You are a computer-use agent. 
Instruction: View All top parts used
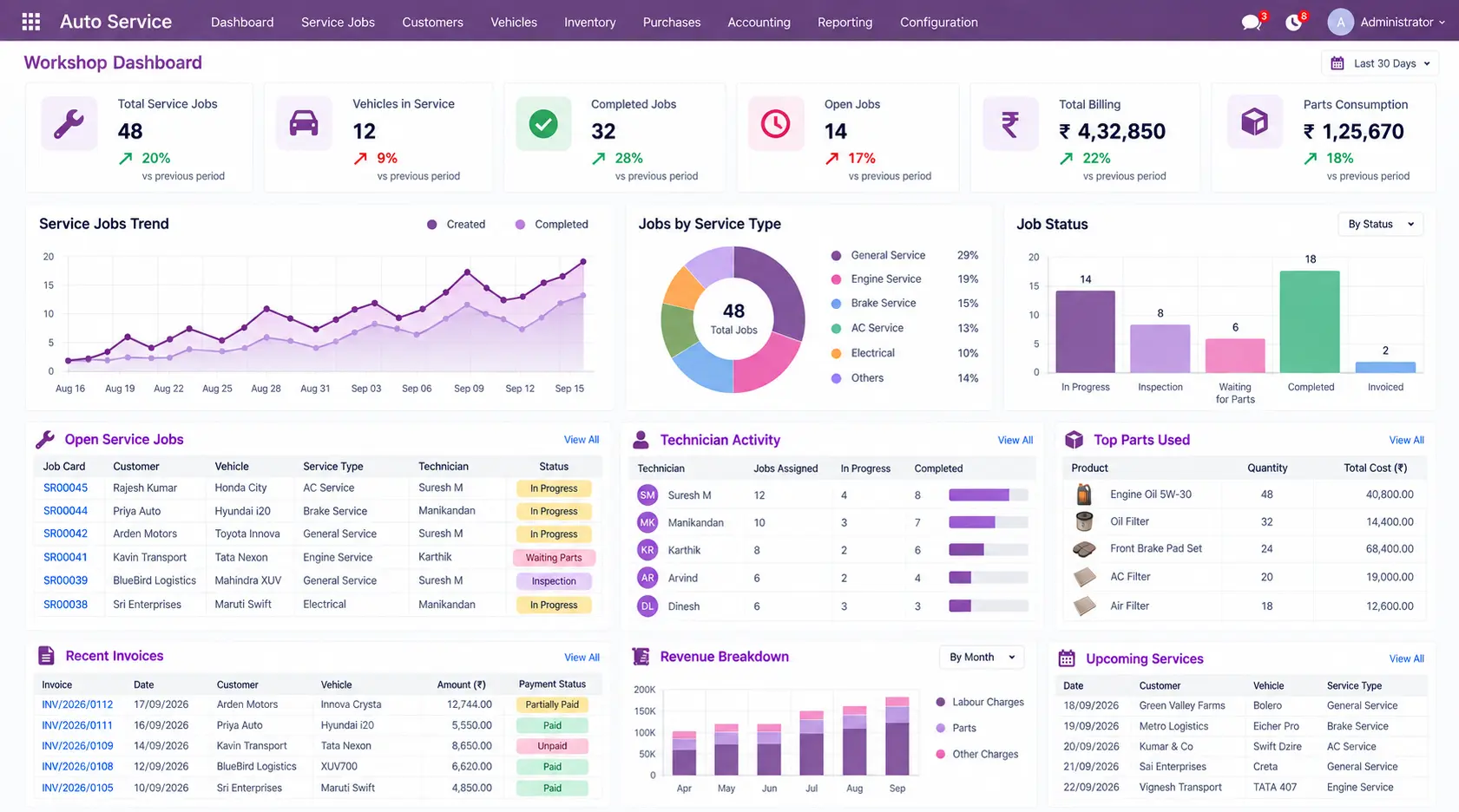click(x=1406, y=441)
